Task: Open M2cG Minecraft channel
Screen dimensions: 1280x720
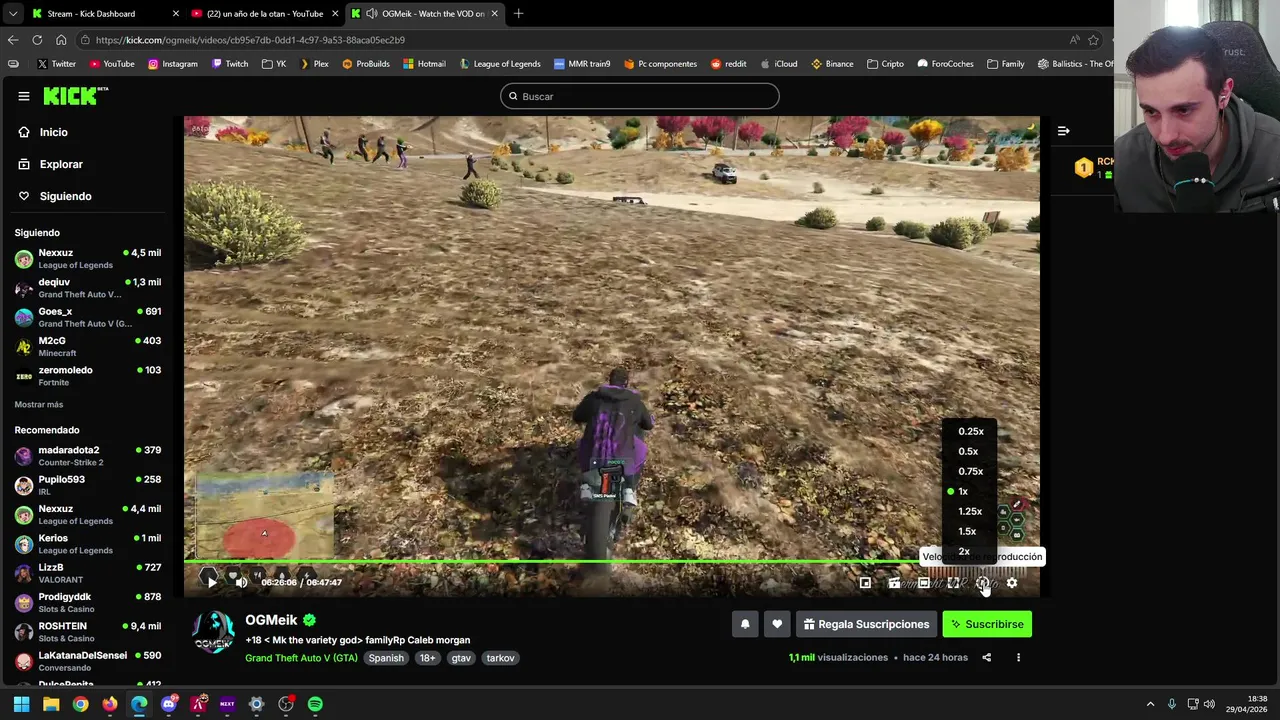Action: pyautogui.click(x=88, y=346)
